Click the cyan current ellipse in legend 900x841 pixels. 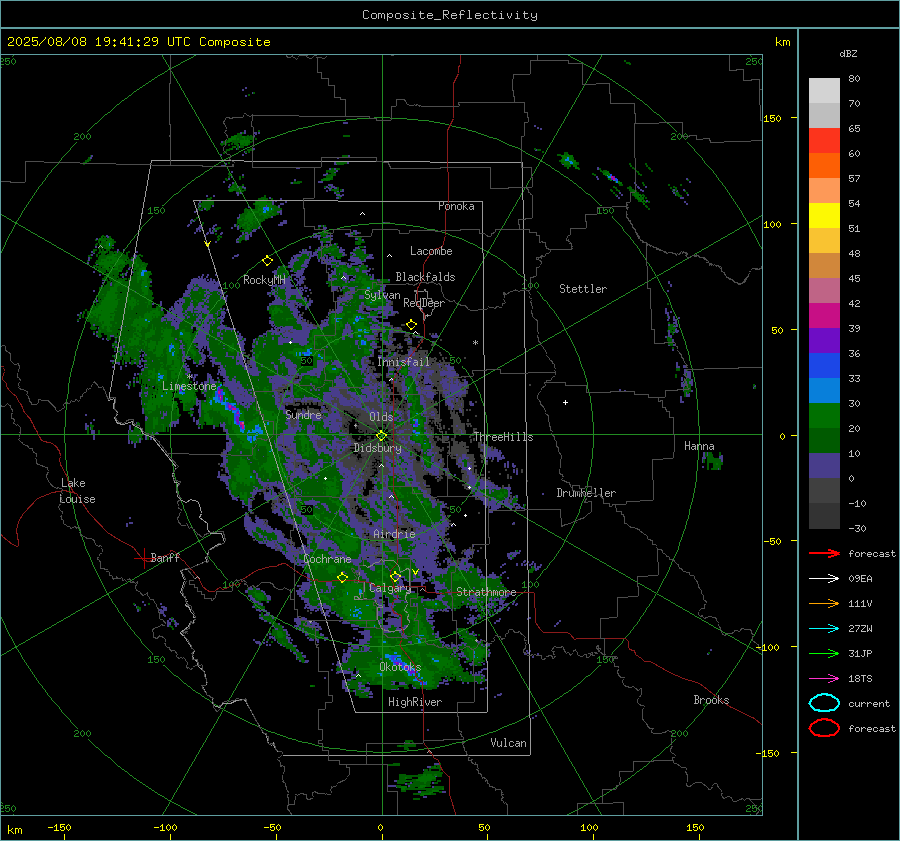[824, 703]
